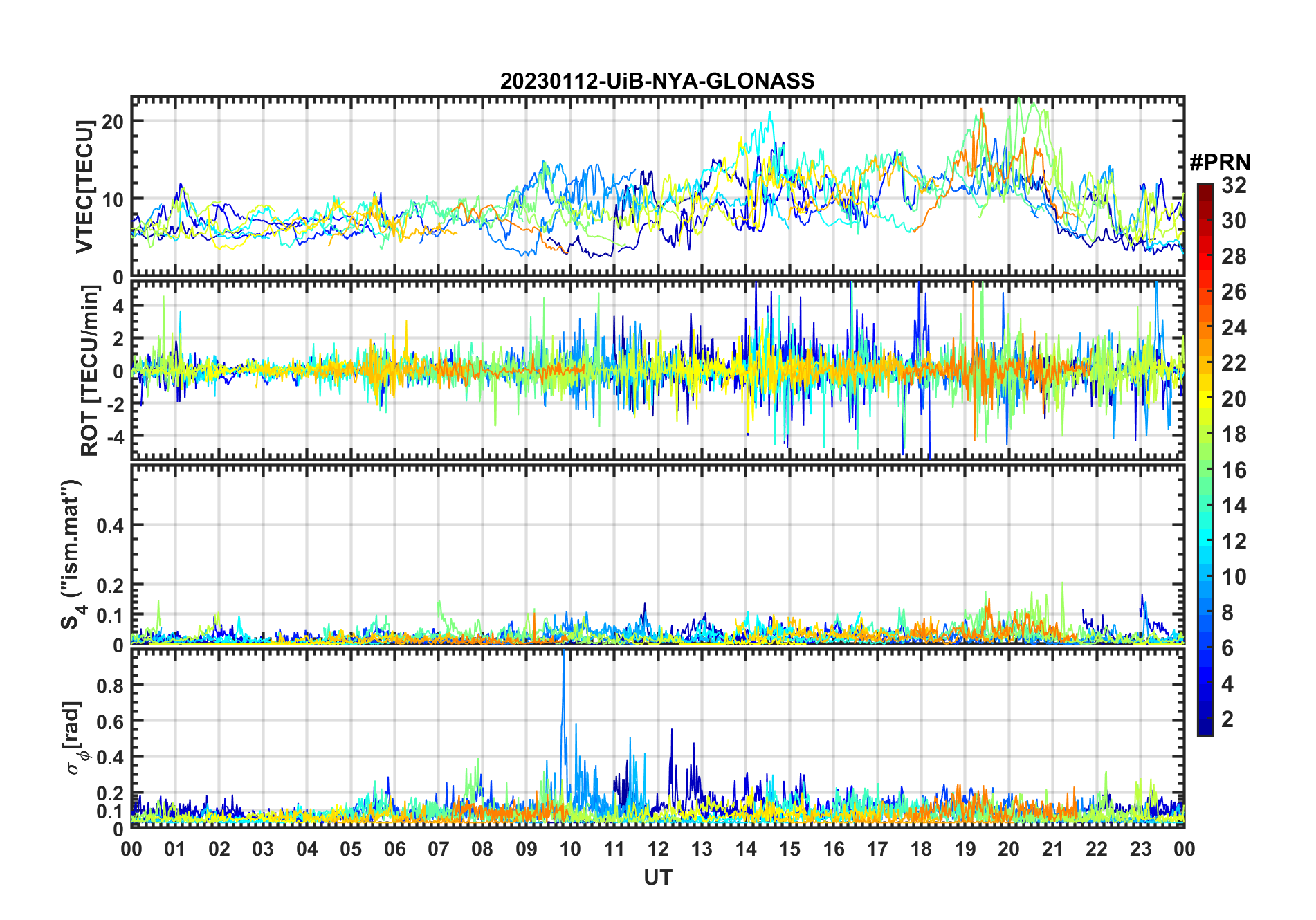Select the VTEC[TECU] y-axis label
Image resolution: width=1316 pixels, height=920 pixels.
coord(85,187)
